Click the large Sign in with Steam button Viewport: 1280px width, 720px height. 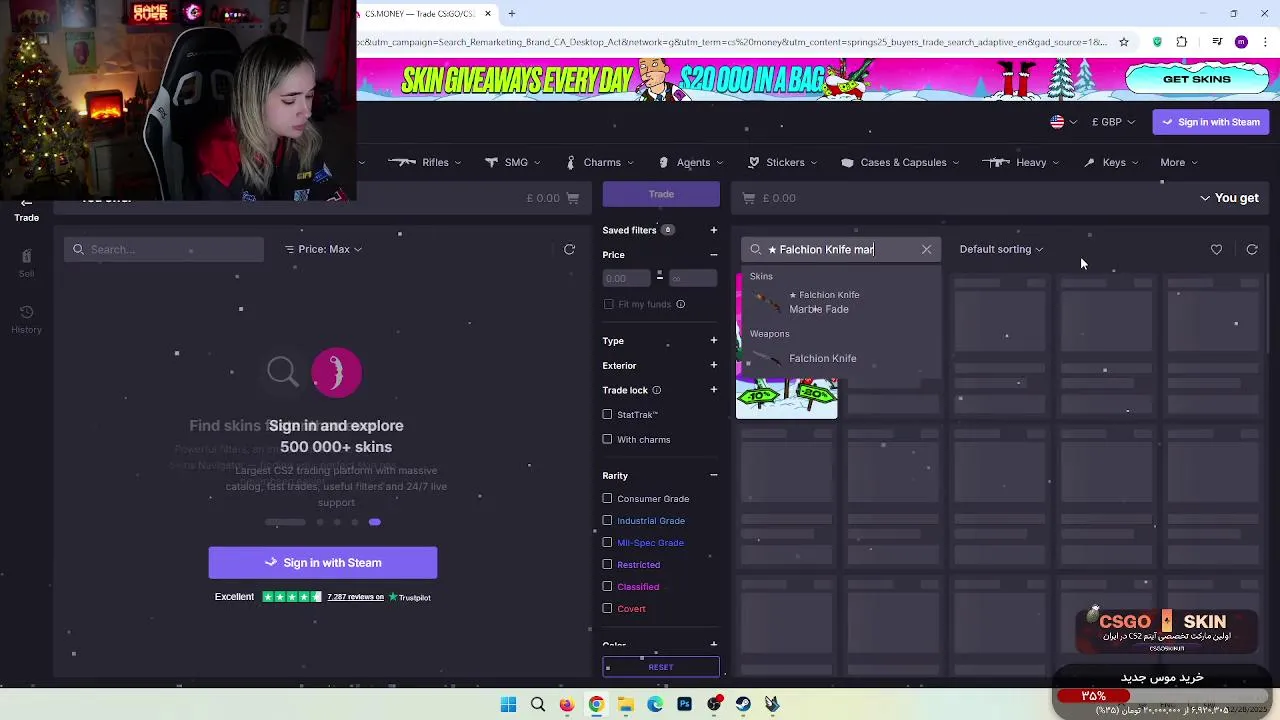323,562
